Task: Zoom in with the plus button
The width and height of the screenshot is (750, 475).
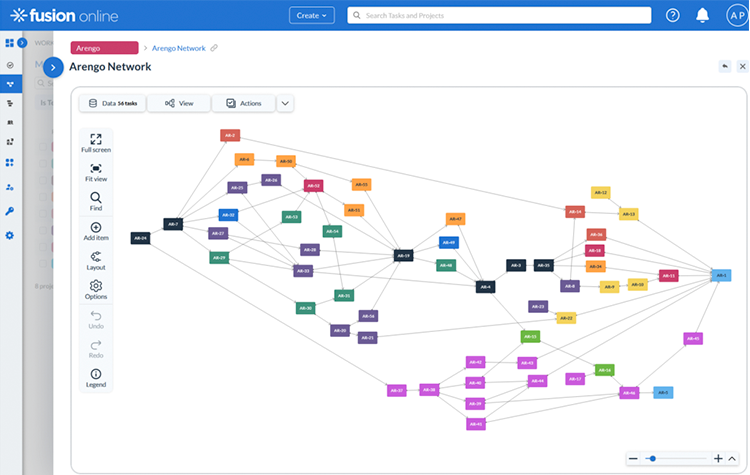Action: 718,458
